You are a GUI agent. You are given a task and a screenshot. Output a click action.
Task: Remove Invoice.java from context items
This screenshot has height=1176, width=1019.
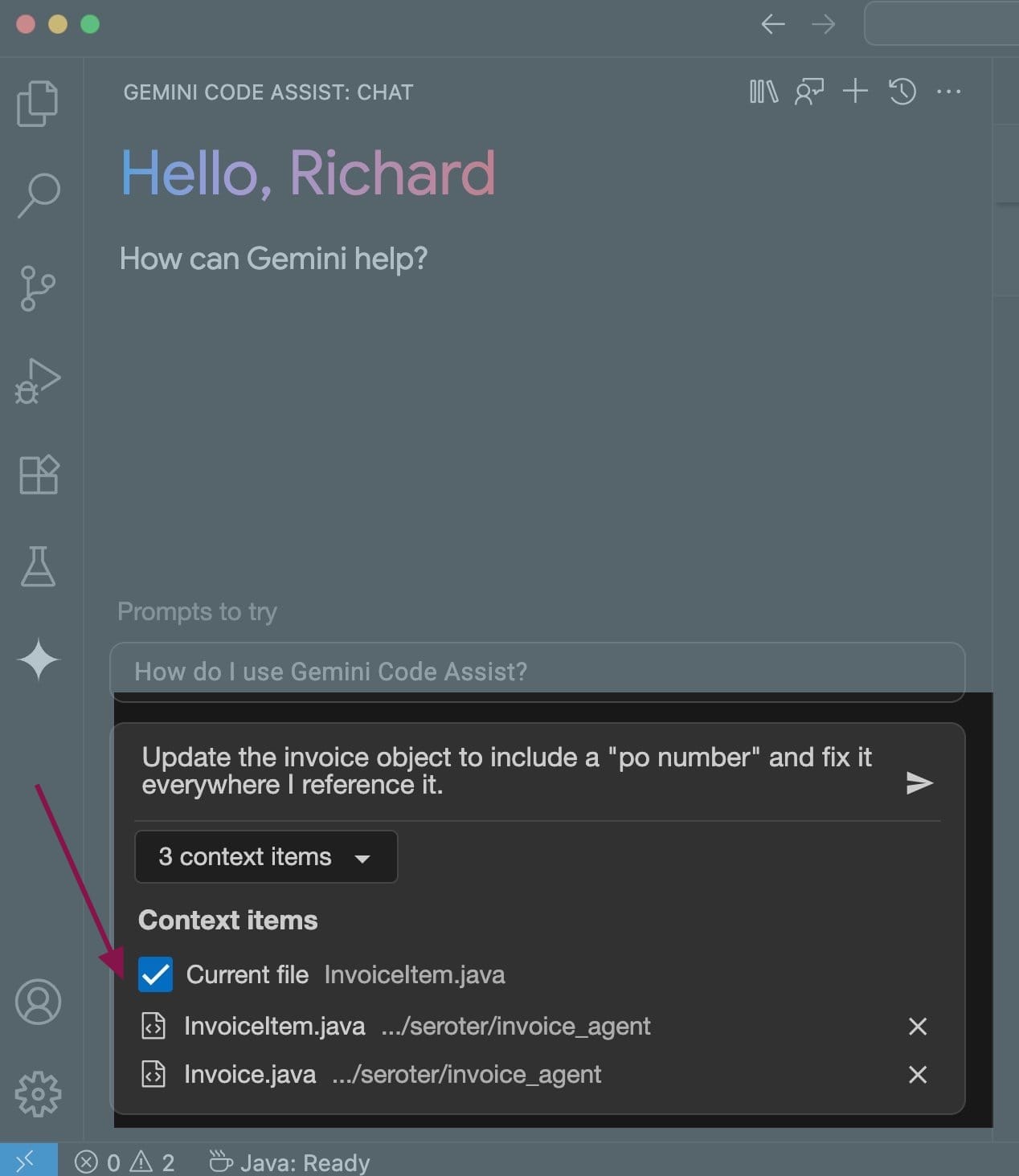point(918,1074)
